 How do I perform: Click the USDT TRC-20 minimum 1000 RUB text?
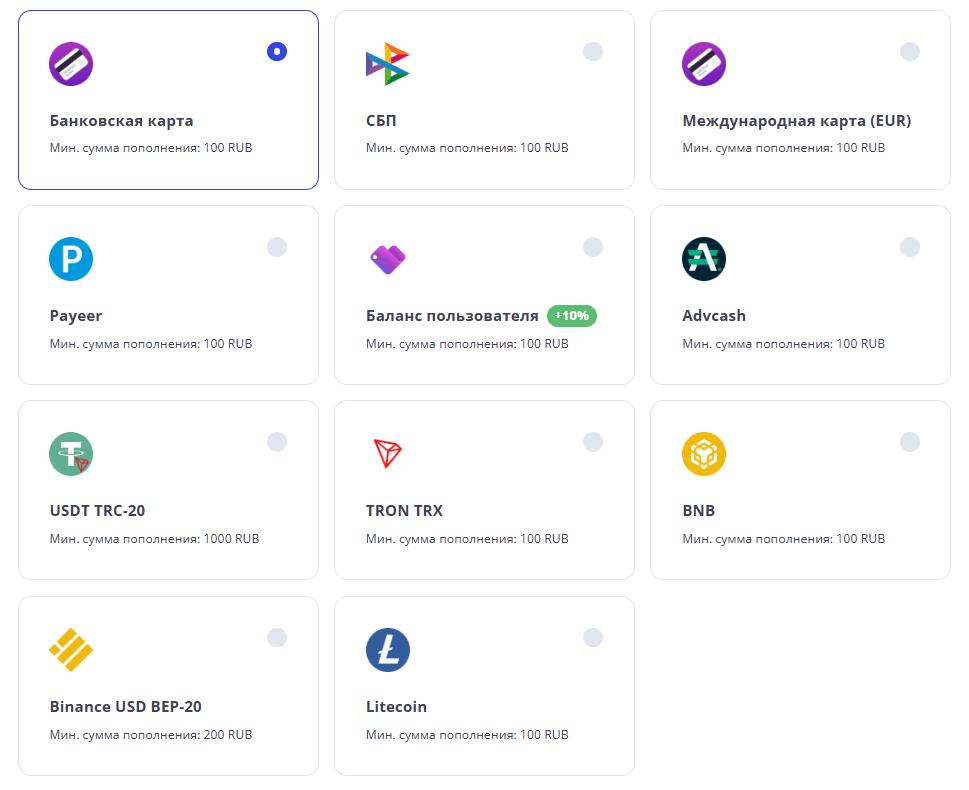[x=154, y=539]
